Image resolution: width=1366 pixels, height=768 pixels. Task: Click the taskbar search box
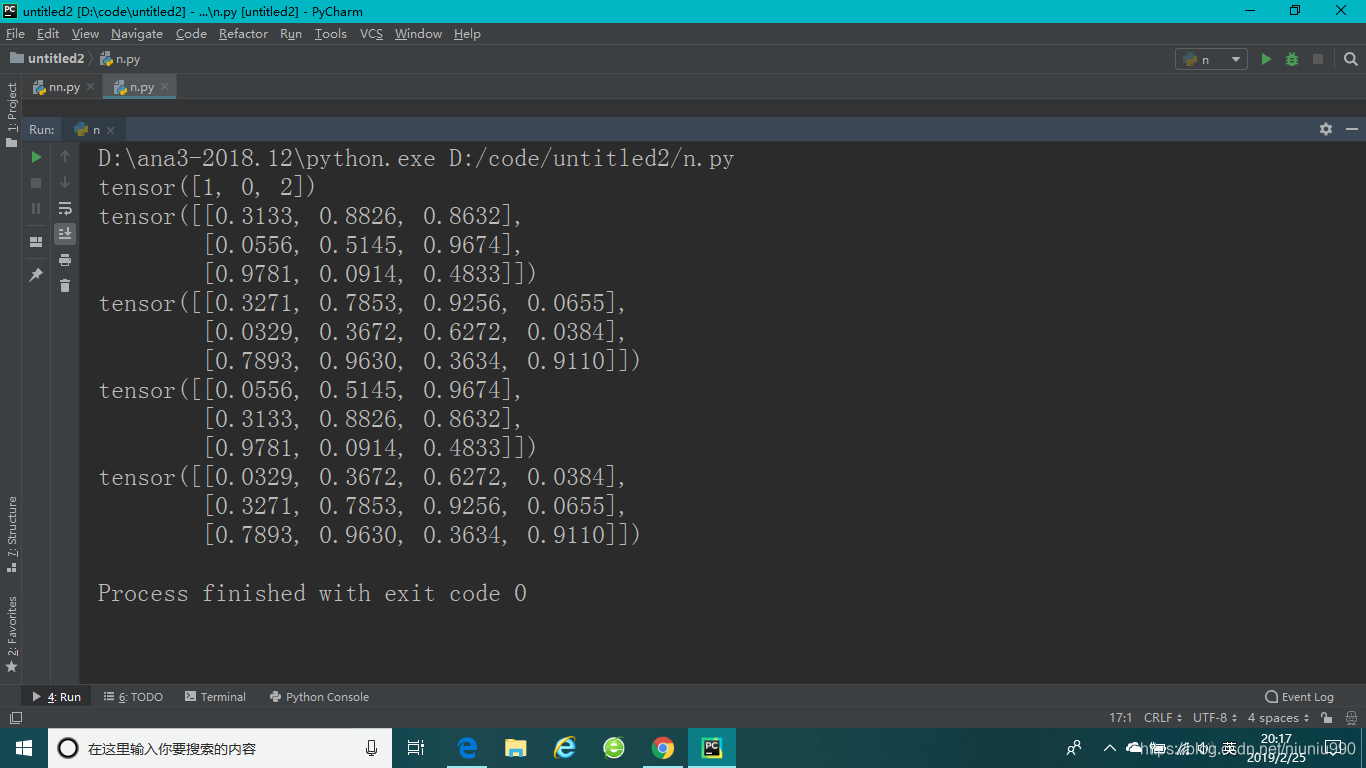tap(220, 748)
